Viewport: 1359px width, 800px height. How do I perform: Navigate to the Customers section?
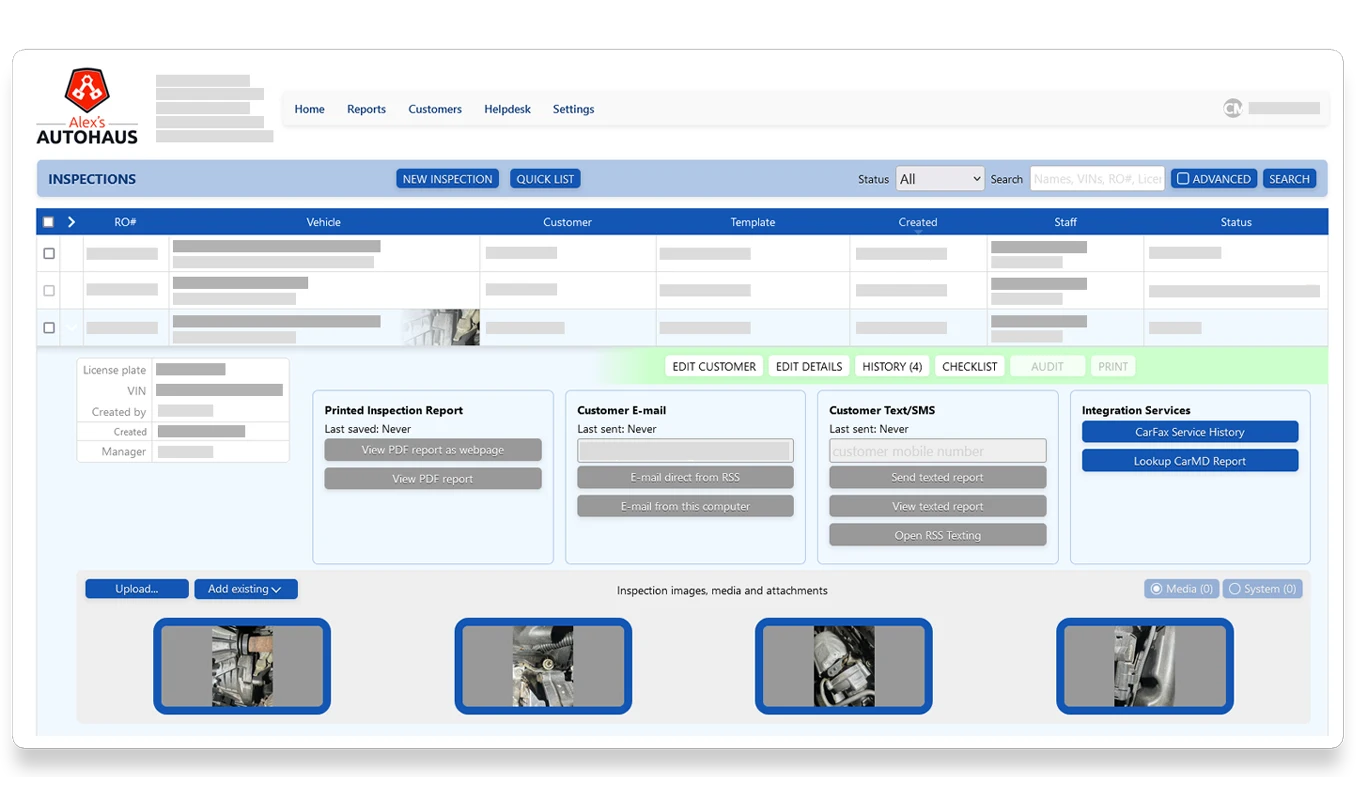click(x=435, y=108)
